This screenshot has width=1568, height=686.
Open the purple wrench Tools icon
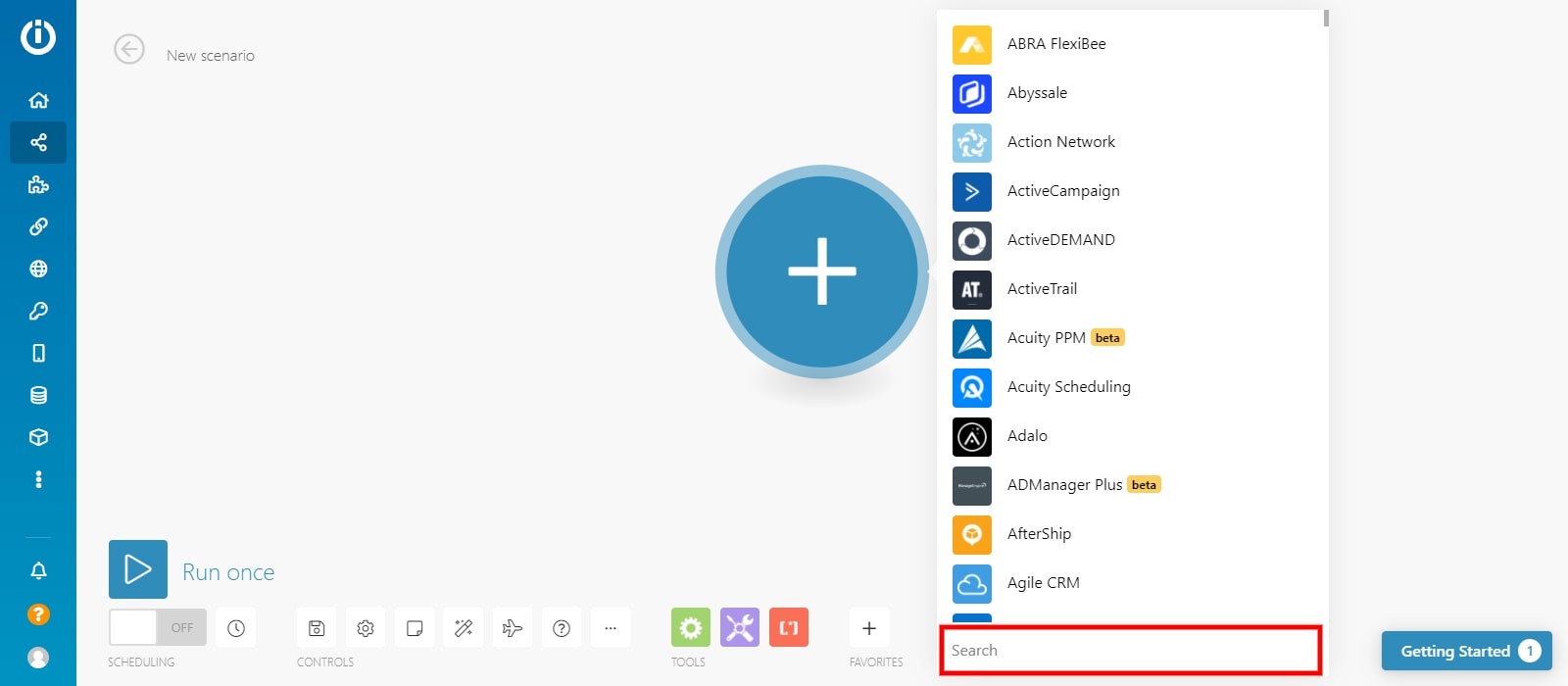[740, 627]
